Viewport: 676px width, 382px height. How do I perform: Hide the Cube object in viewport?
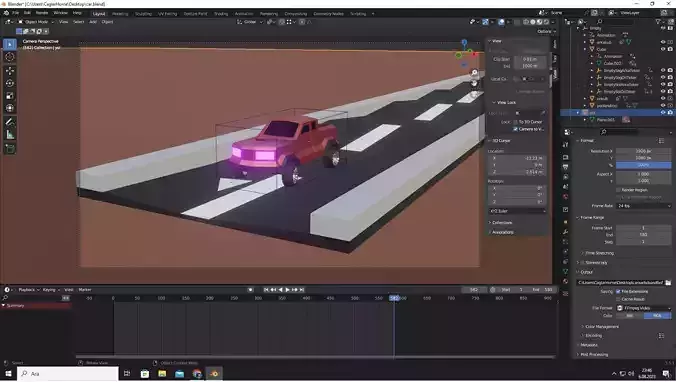663,49
